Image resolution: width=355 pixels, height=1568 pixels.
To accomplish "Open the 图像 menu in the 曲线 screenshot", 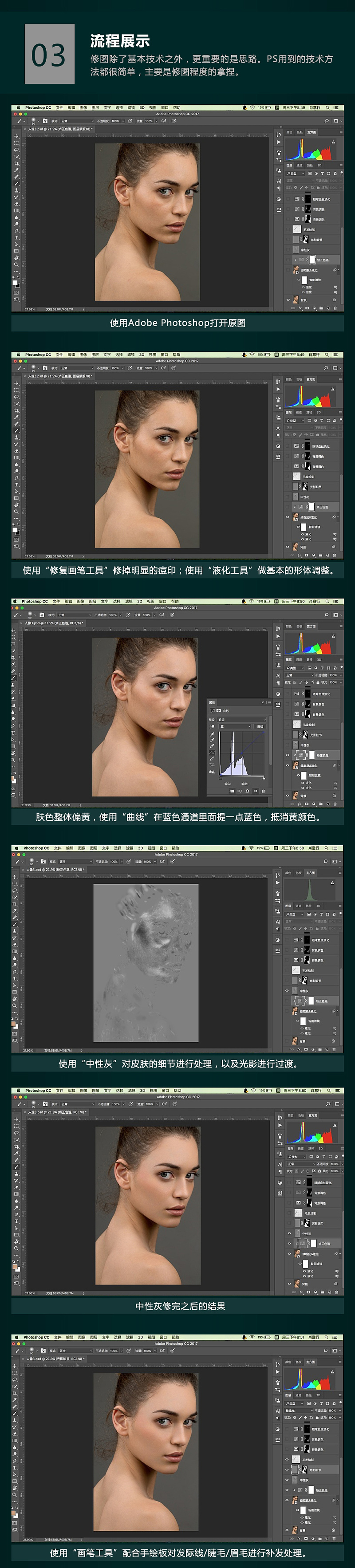I will click(80, 601).
